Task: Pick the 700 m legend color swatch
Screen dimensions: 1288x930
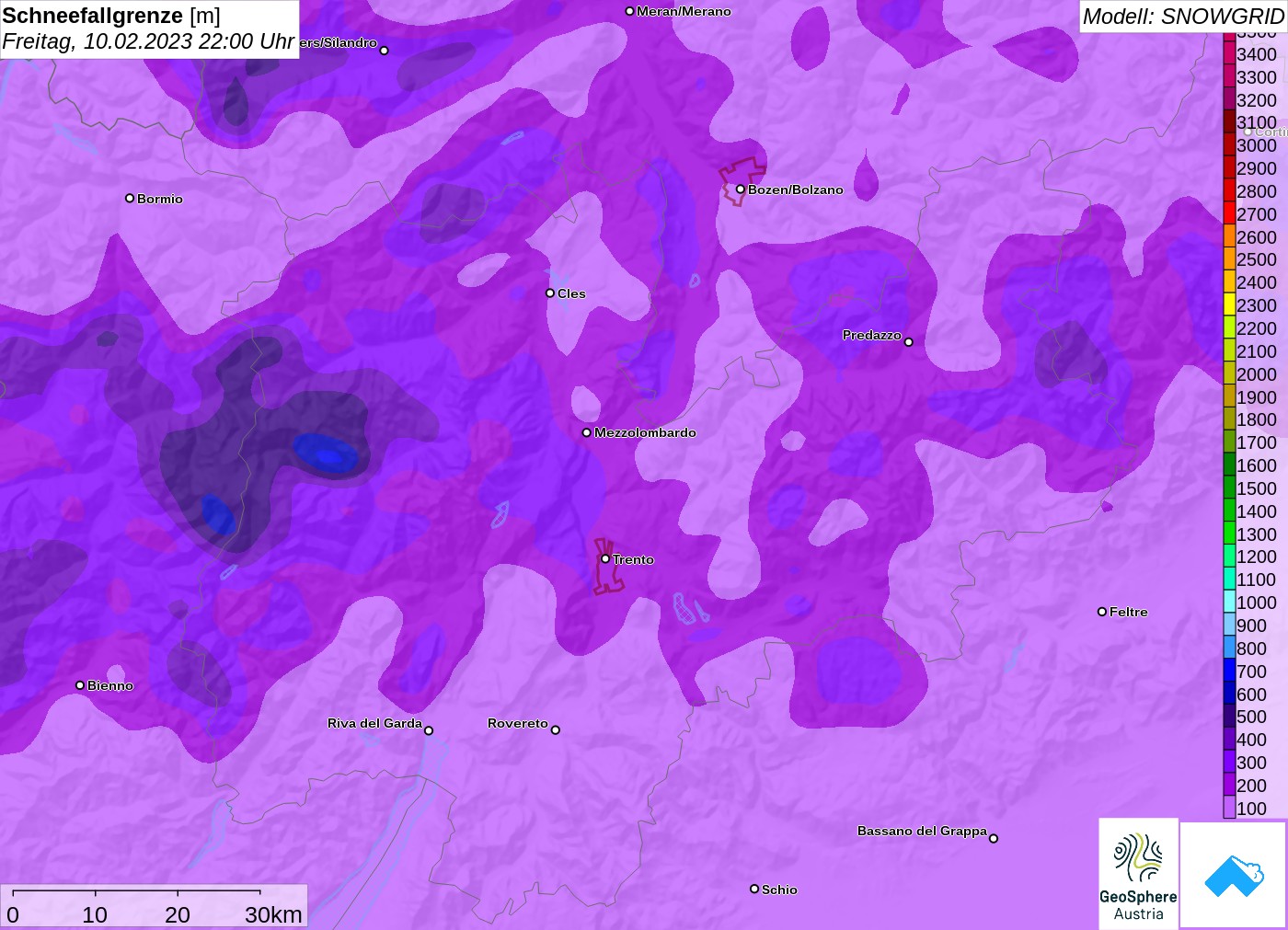Action: 1229,671
